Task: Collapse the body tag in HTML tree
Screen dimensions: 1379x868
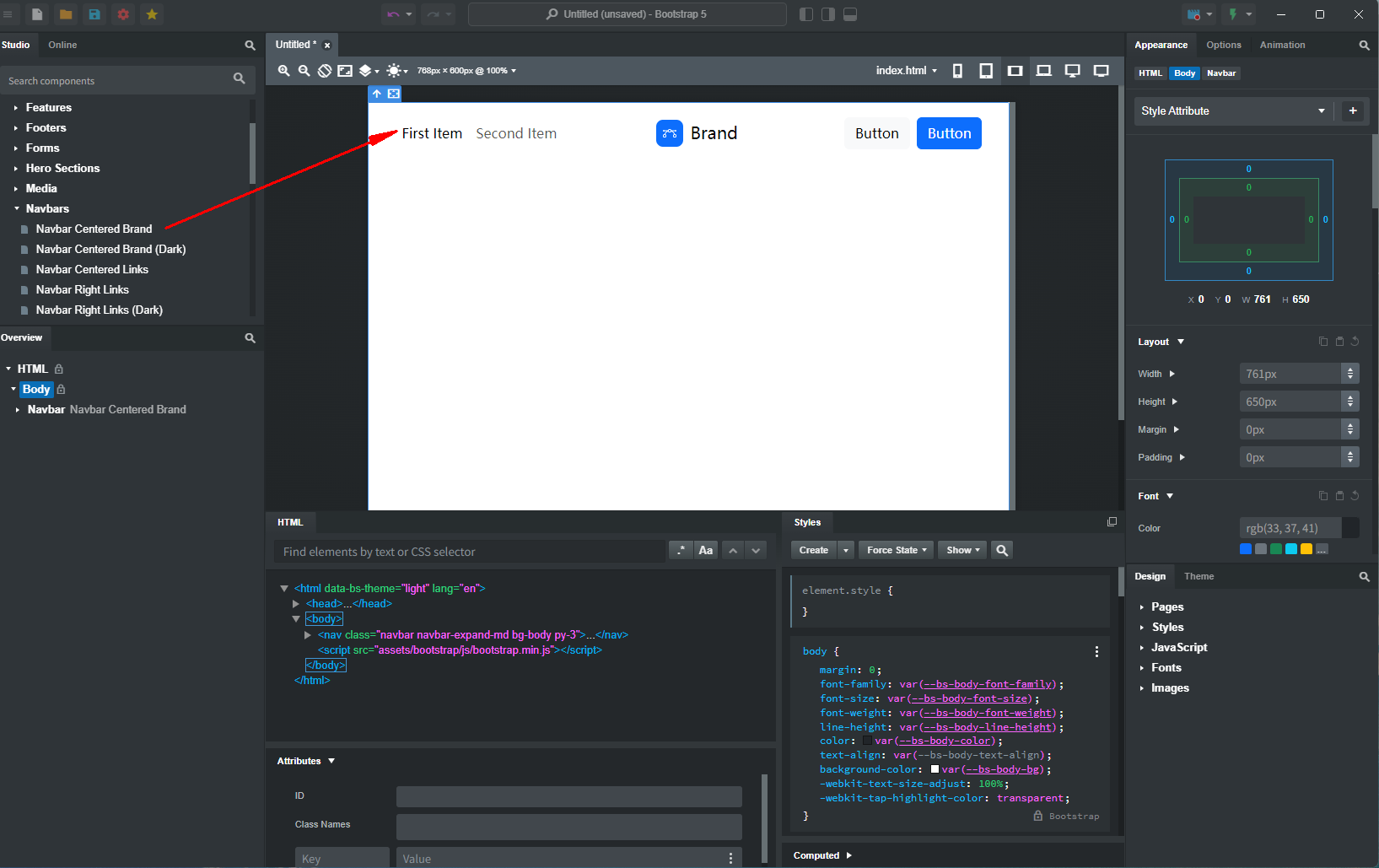Action: (x=296, y=619)
